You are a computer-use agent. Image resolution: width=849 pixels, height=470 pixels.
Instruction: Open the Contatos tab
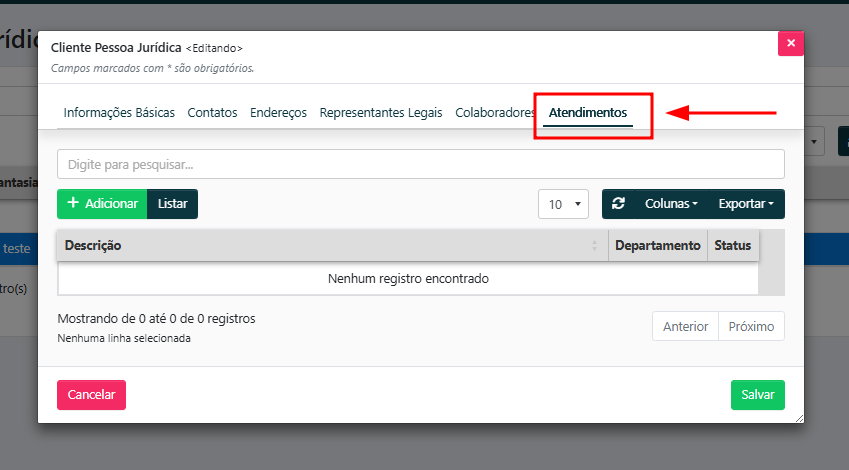[212, 113]
